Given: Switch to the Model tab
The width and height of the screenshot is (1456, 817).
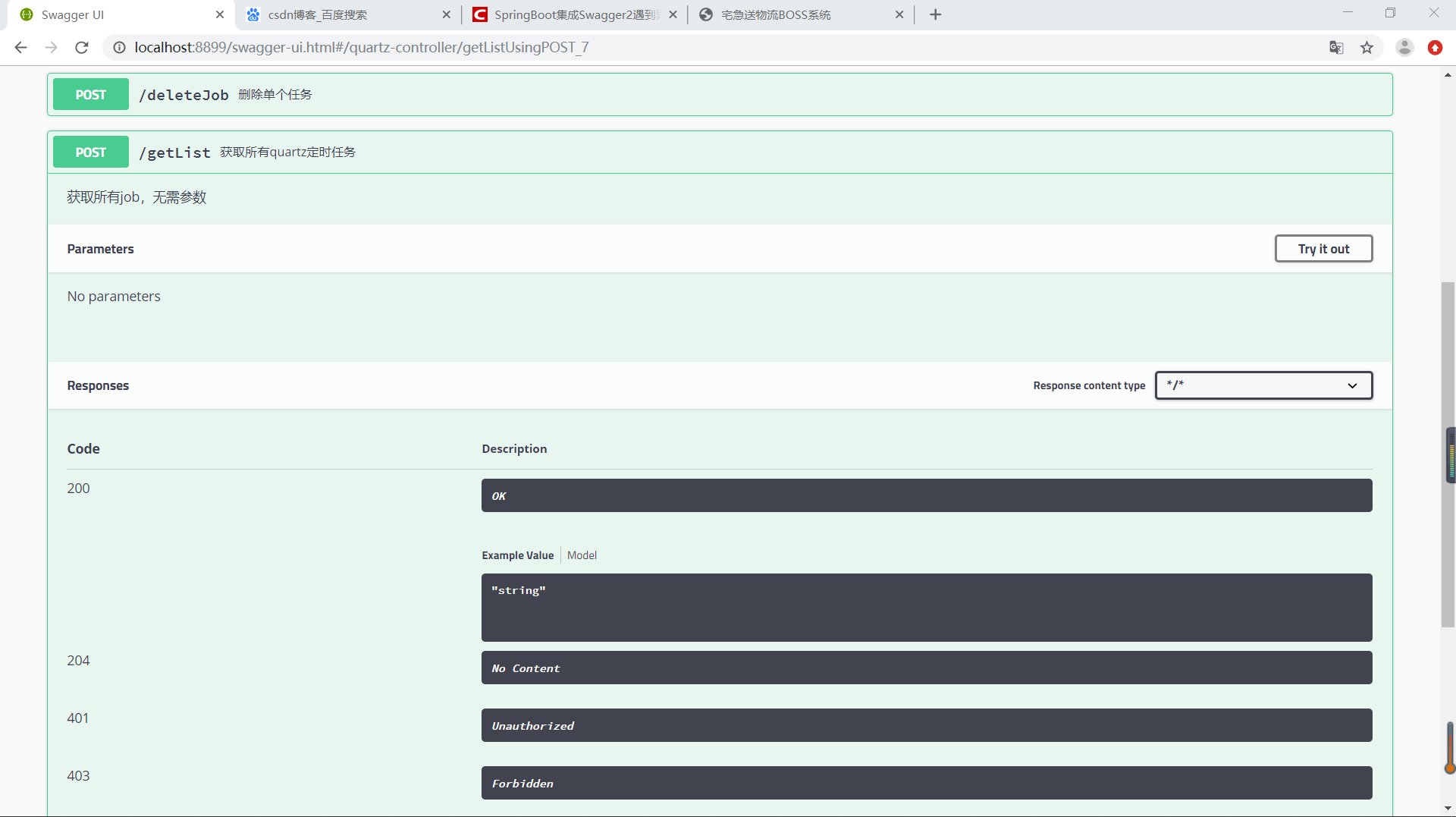Looking at the screenshot, I should [582, 555].
